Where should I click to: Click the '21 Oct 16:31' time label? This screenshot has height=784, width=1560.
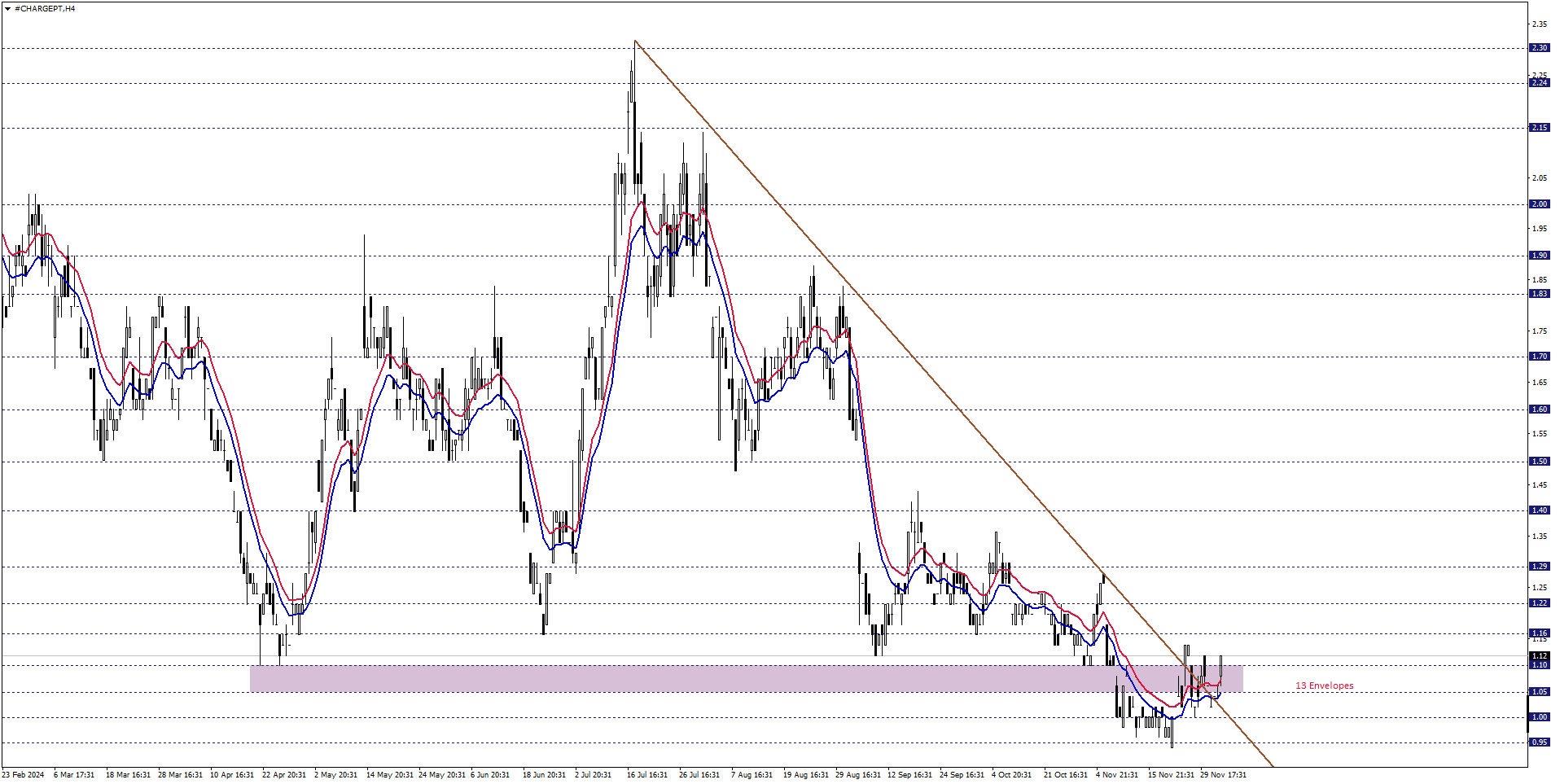[1066, 775]
